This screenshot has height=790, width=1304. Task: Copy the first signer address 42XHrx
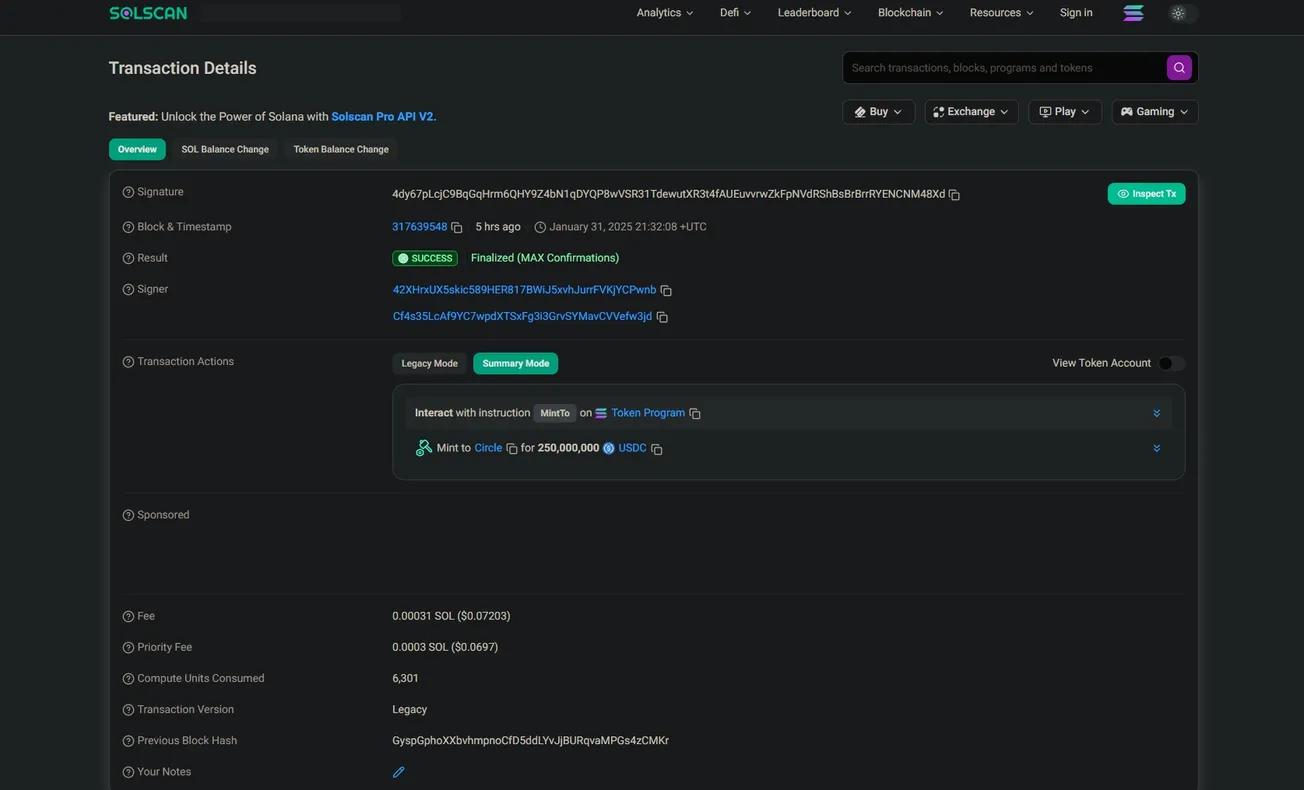tap(666, 291)
